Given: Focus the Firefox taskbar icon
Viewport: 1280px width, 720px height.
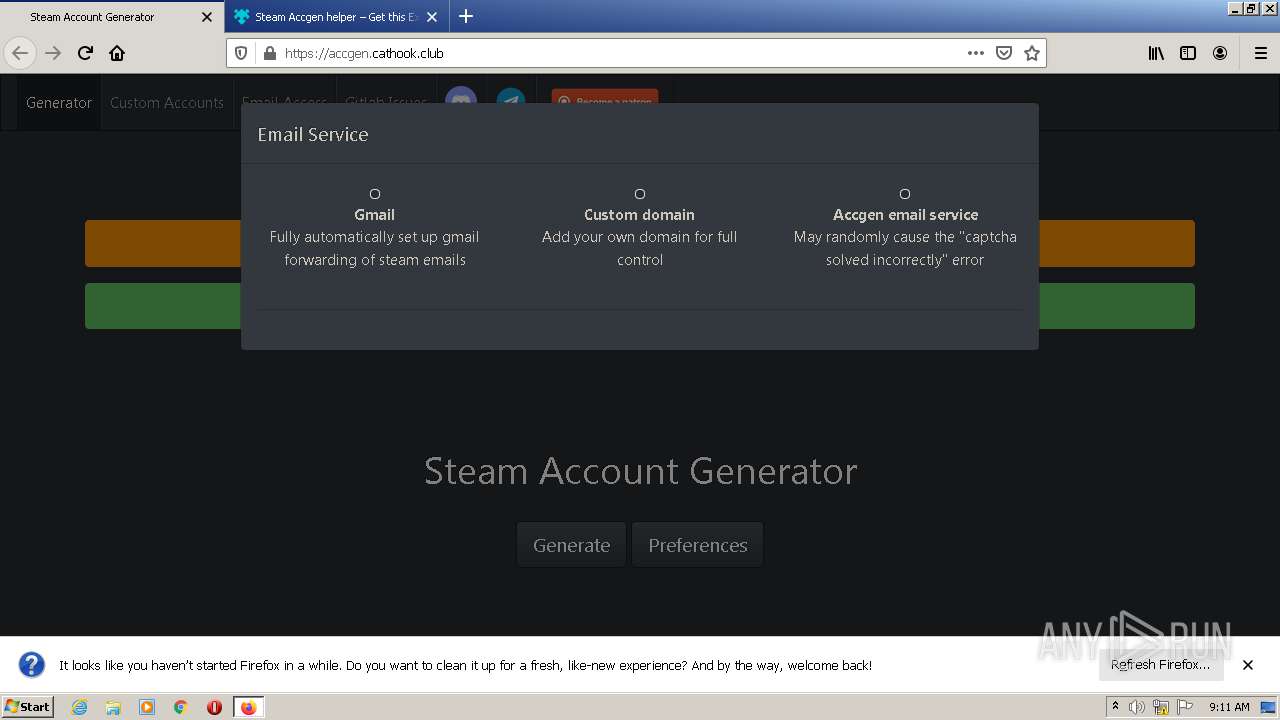Looking at the screenshot, I should pyautogui.click(x=248, y=707).
